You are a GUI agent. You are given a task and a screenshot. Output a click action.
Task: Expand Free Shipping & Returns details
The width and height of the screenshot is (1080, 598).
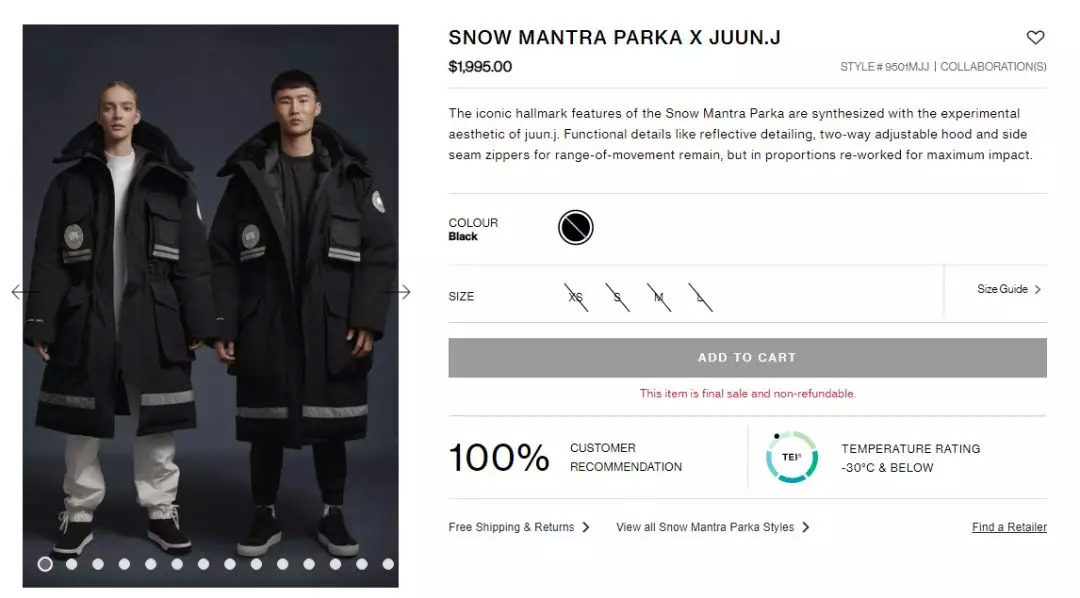(x=511, y=527)
